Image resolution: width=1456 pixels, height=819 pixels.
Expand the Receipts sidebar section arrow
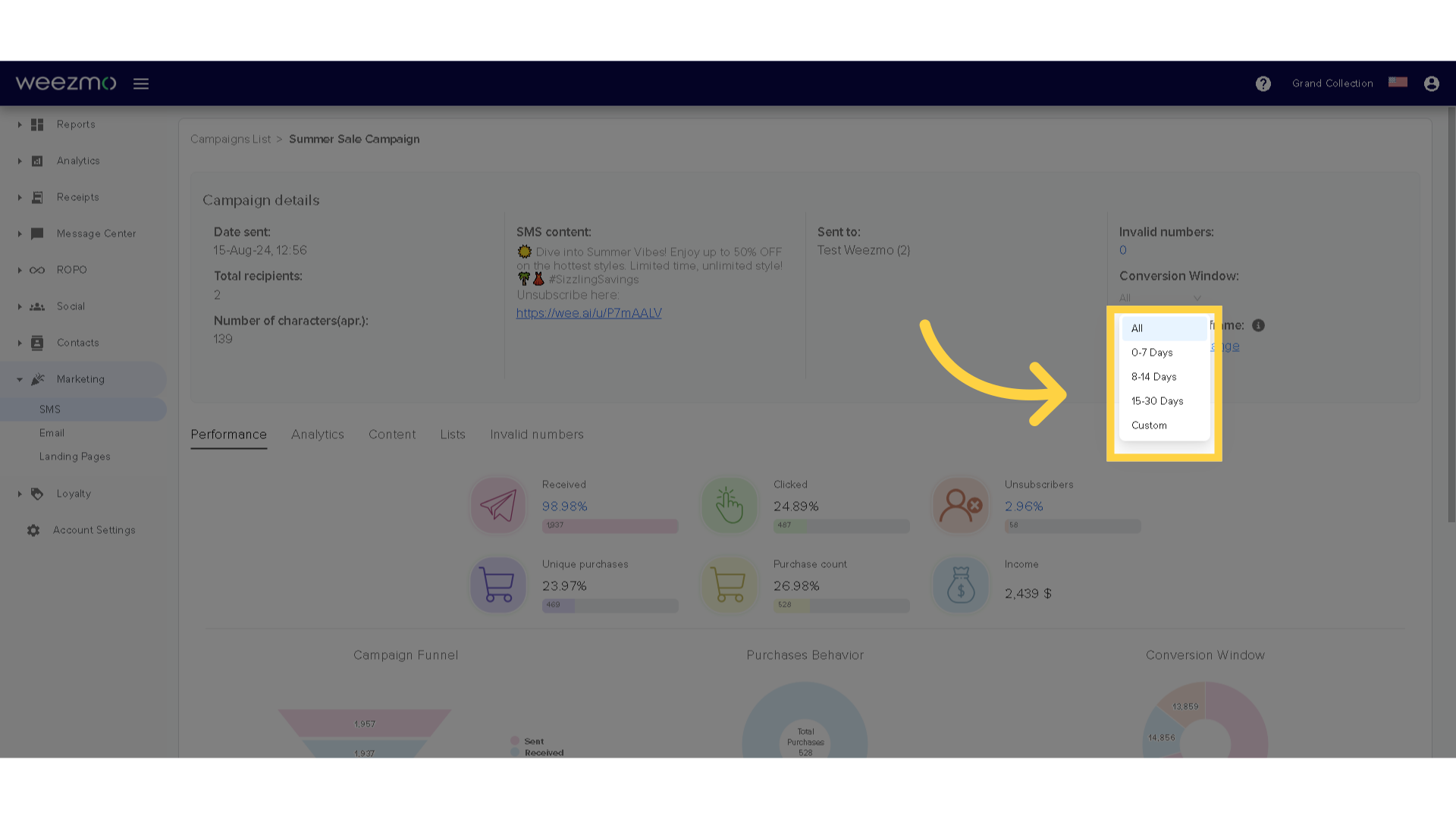tap(20, 197)
